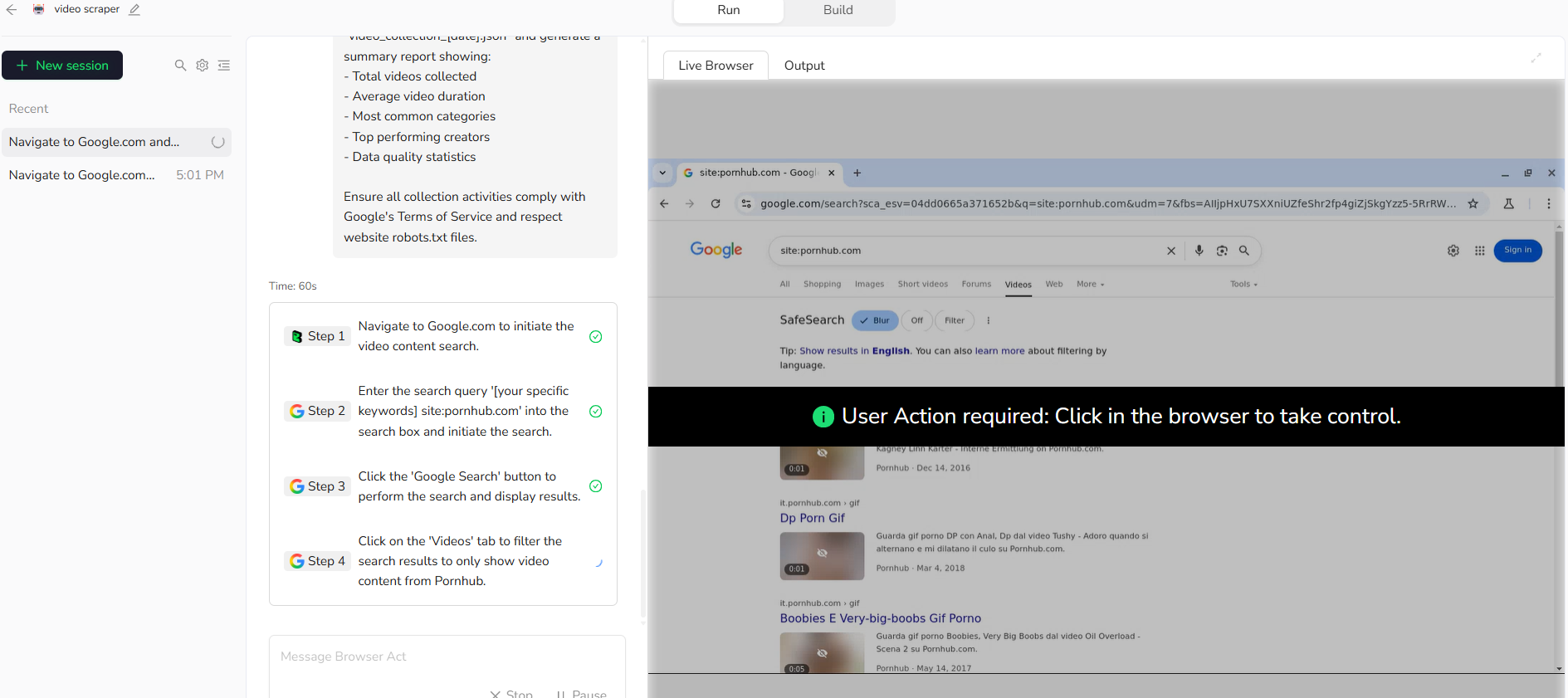Switch to the Forums results tab
This screenshot has height=698, width=1568.
pyautogui.click(x=976, y=285)
